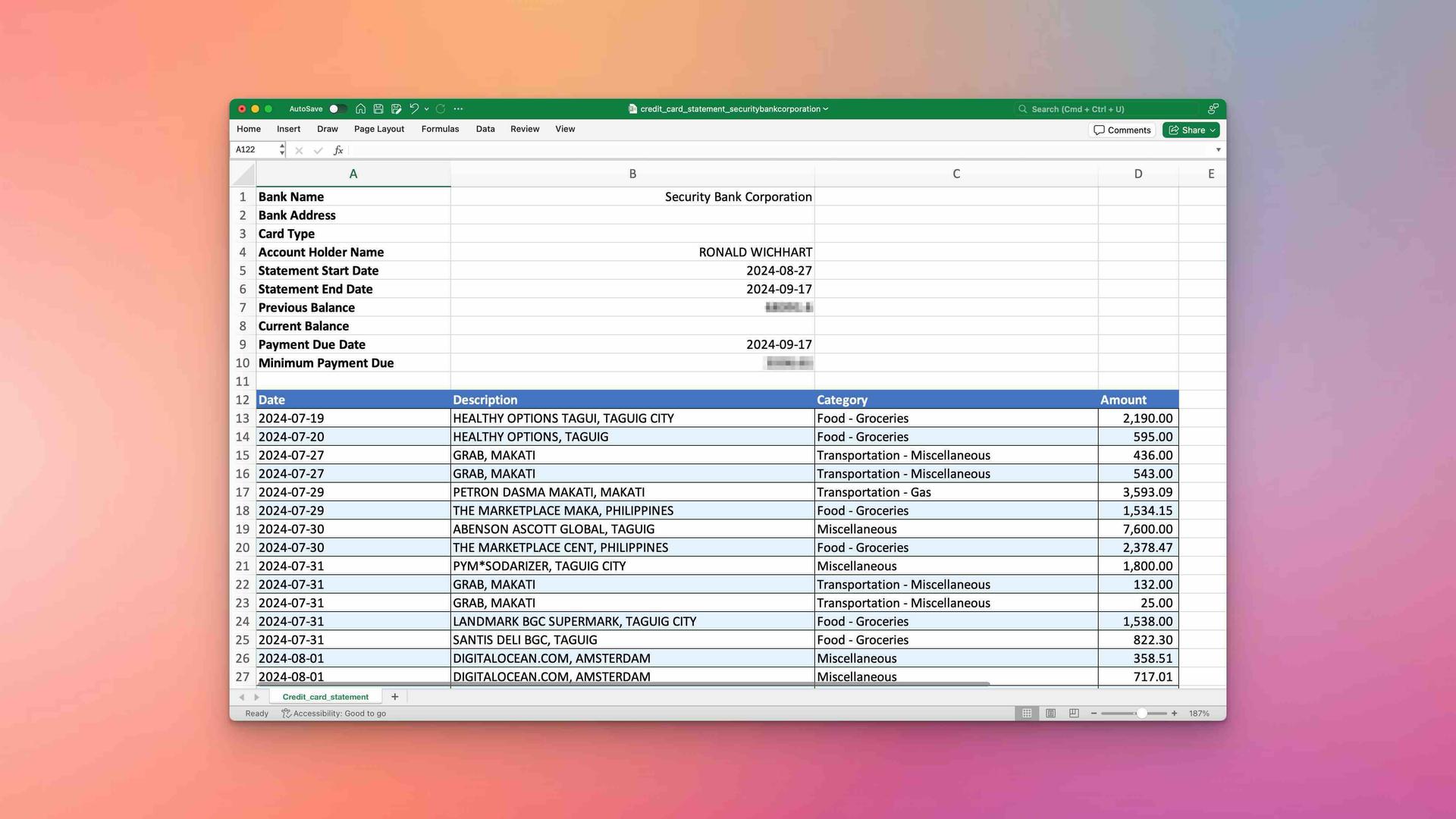
Task: Open the Page Layout ribbon tab
Action: pyautogui.click(x=379, y=129)
